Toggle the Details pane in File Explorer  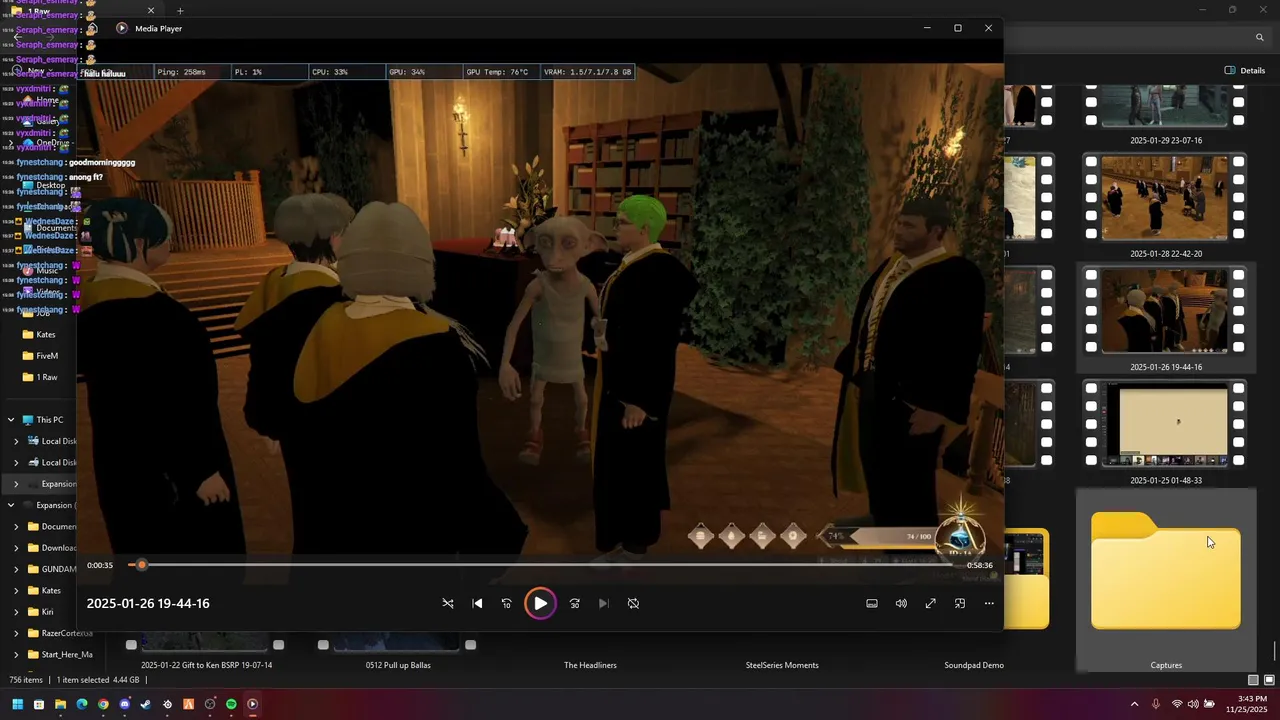[x=1245, y=70]
